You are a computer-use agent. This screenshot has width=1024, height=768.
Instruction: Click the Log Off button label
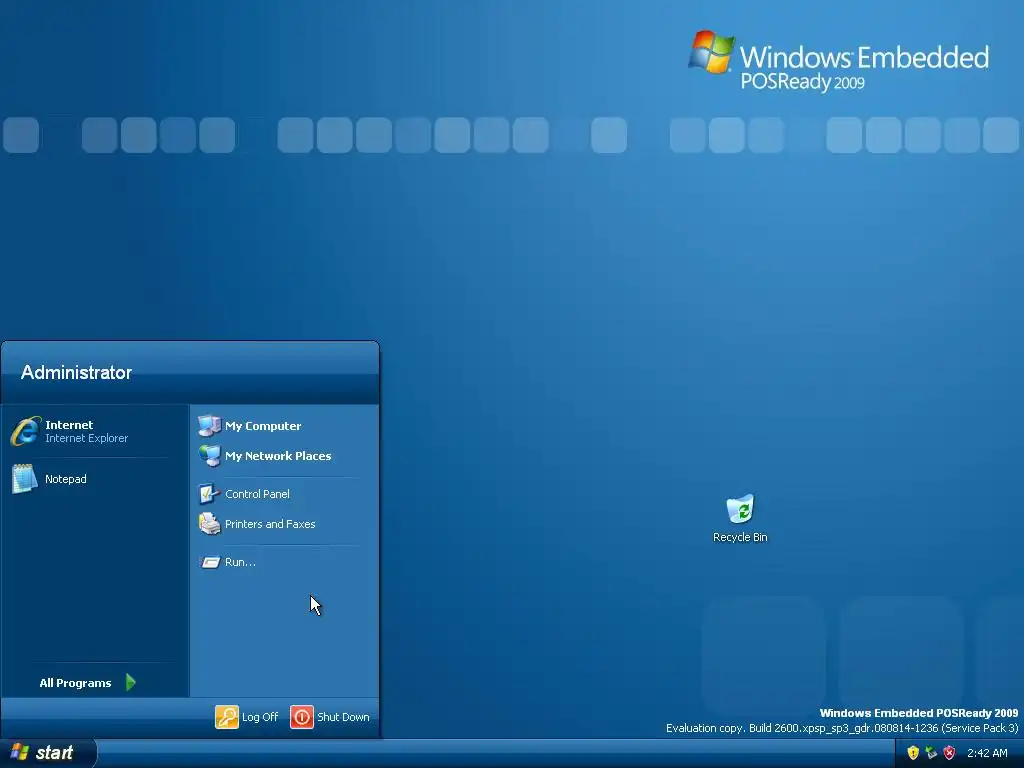point(260,717)
